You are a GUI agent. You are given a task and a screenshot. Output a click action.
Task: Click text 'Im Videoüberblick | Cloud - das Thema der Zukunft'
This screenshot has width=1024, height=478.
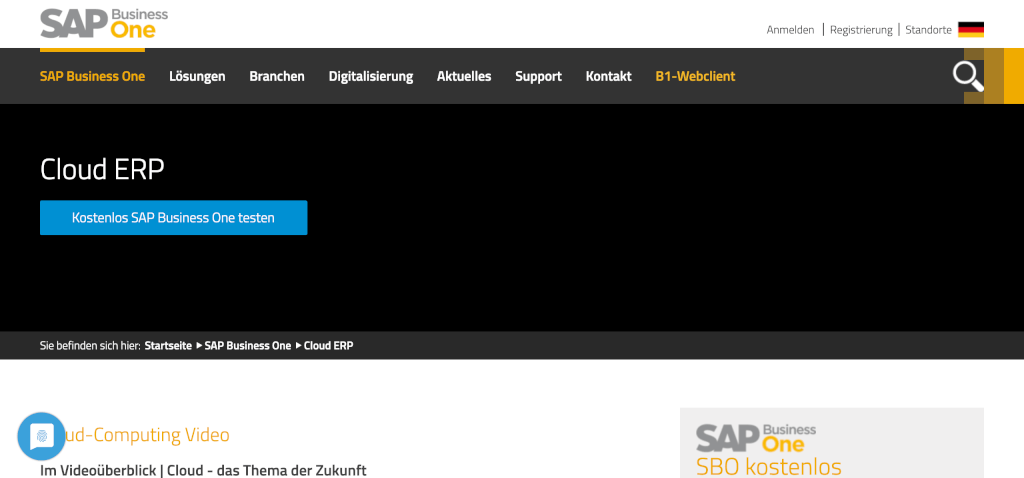point(203,470)
